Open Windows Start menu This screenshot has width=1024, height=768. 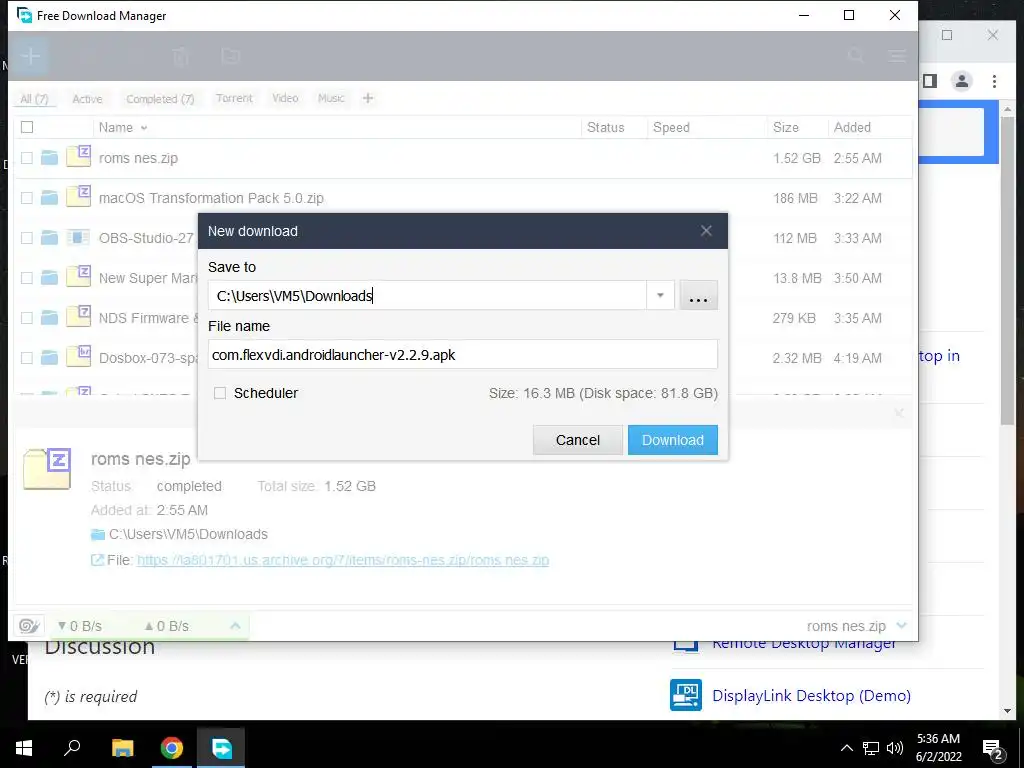tap(24, 748)
